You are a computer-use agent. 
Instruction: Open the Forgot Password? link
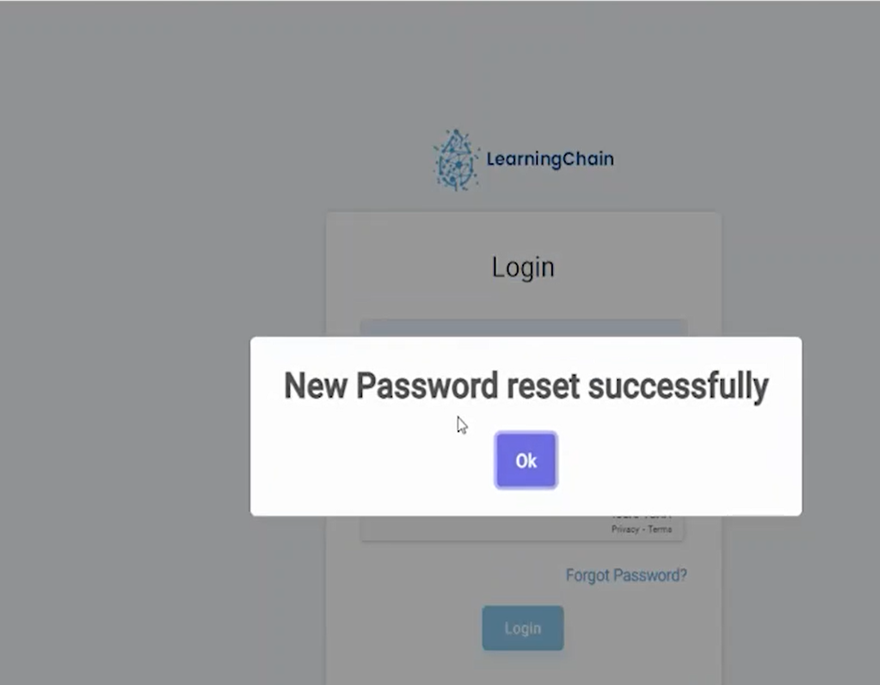(x=626, y=575)
